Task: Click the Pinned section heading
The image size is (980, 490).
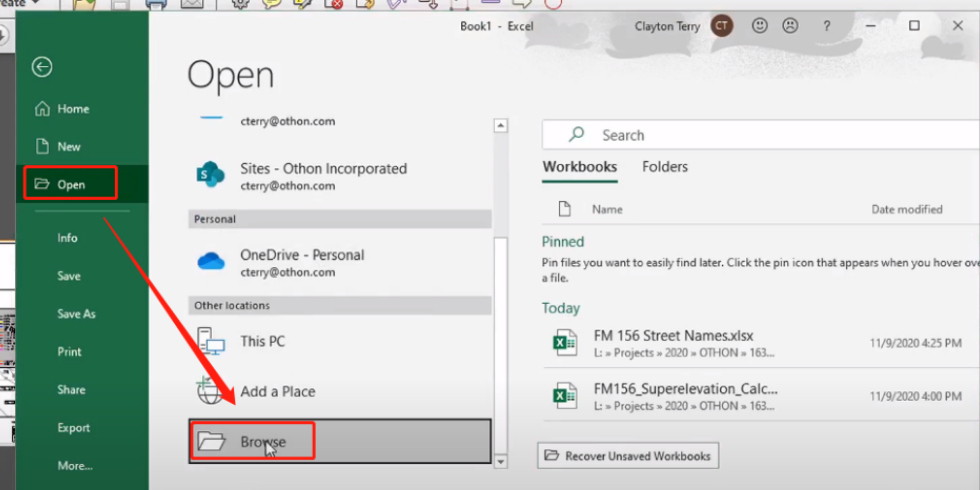Action: [x=563, y=242]
